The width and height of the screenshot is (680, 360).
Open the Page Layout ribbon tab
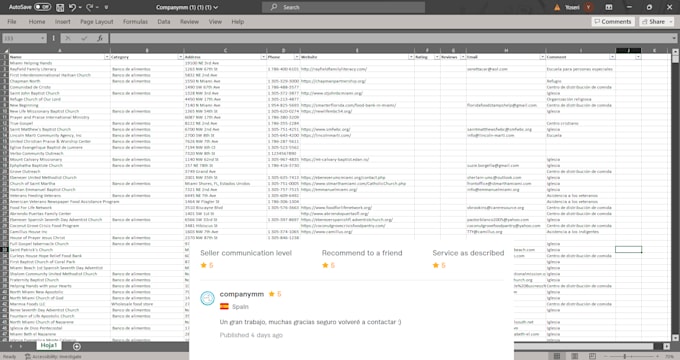coord(96,21)
